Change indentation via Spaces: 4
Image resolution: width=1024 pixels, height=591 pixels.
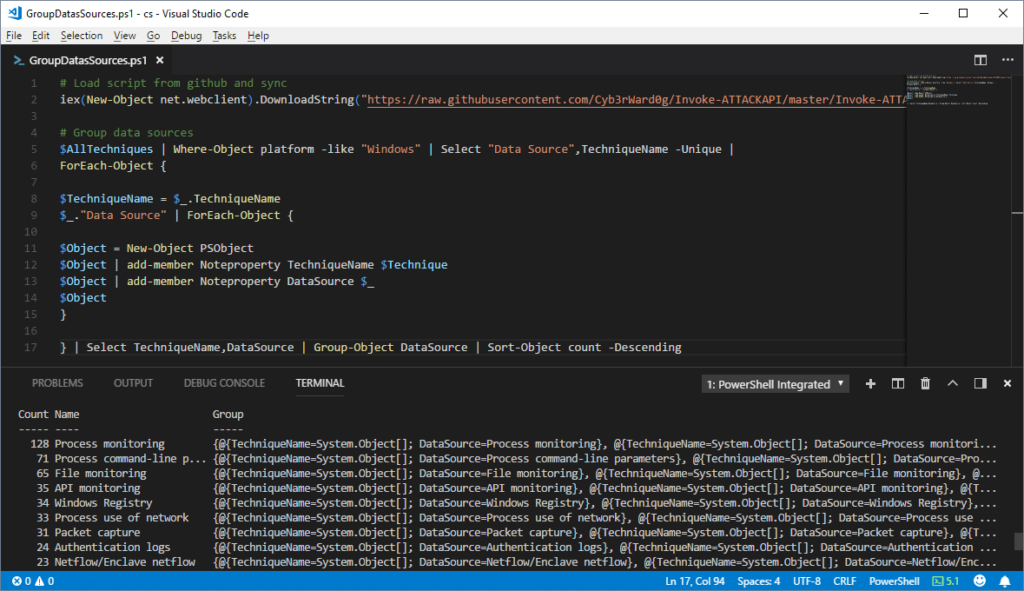759,581
